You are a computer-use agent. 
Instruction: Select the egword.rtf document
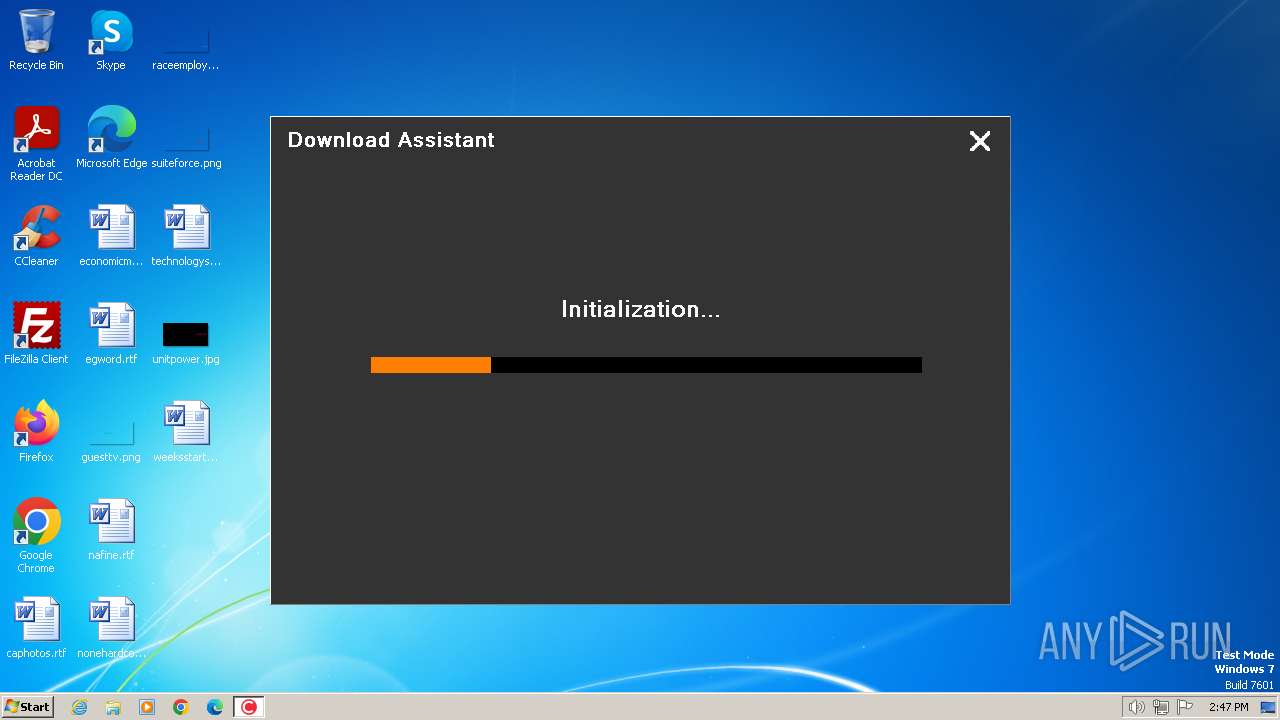pos(111,334)
